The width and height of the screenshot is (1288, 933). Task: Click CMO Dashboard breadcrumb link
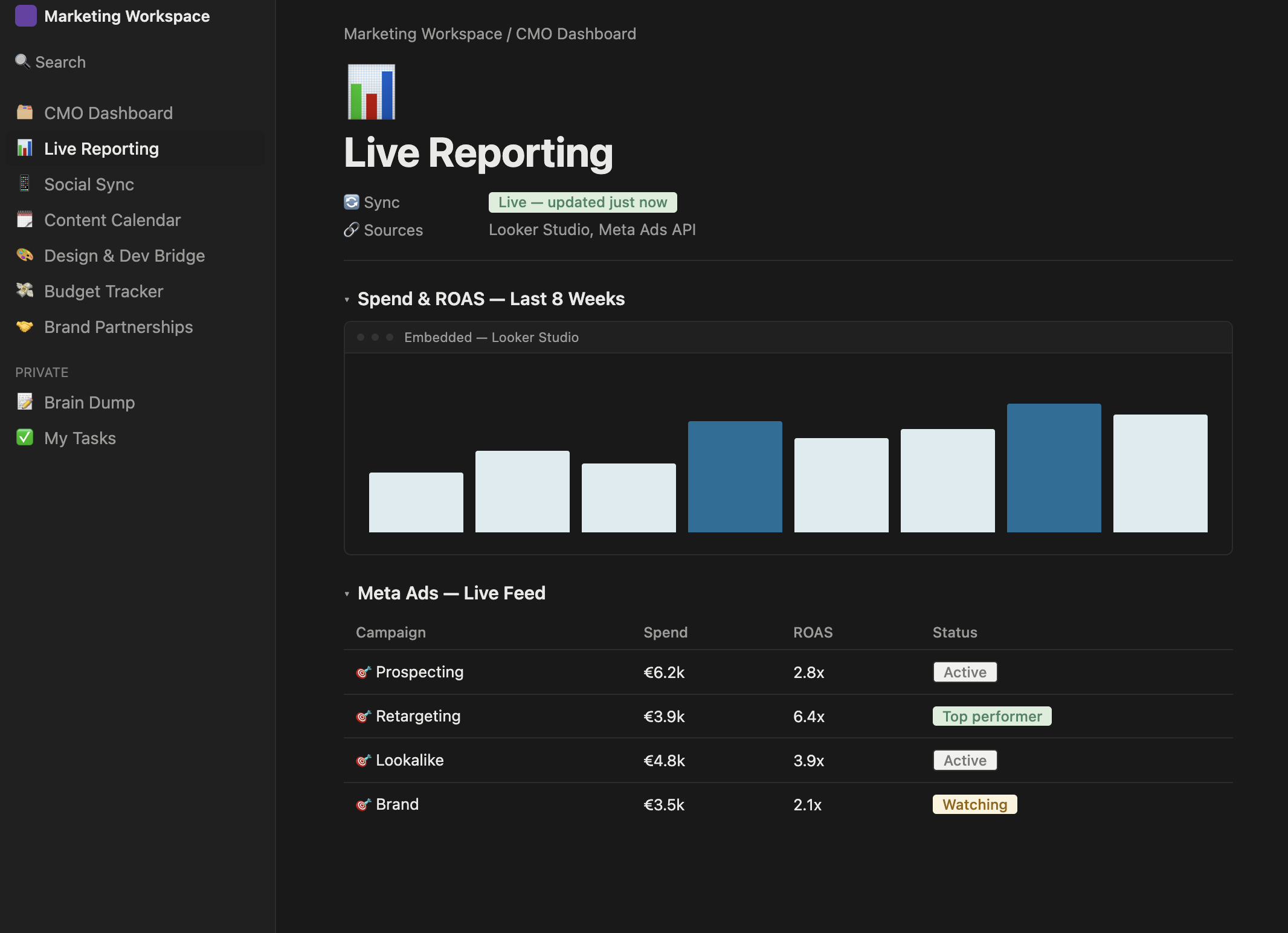576,34
